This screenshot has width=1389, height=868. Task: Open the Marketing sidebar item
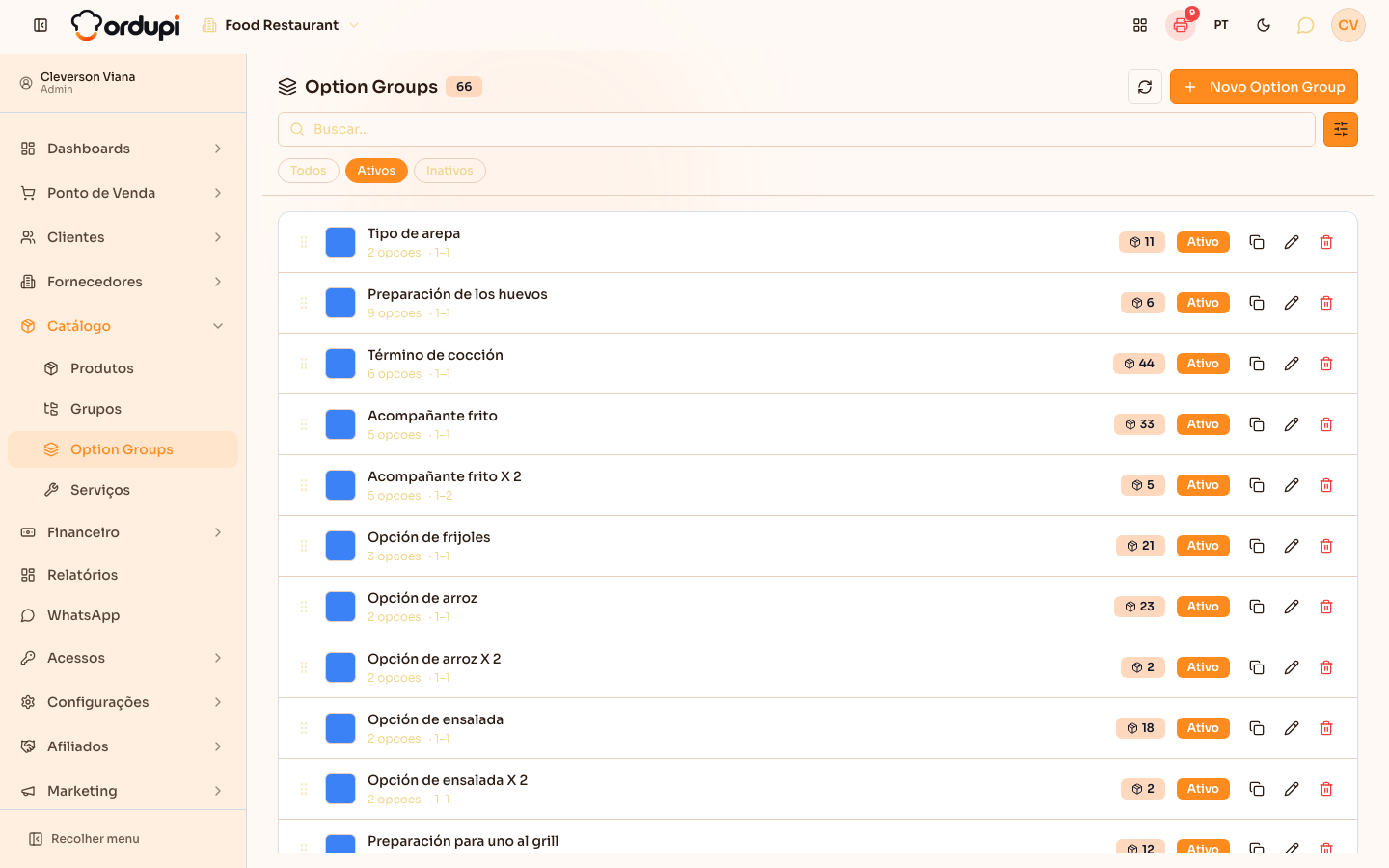123,791
